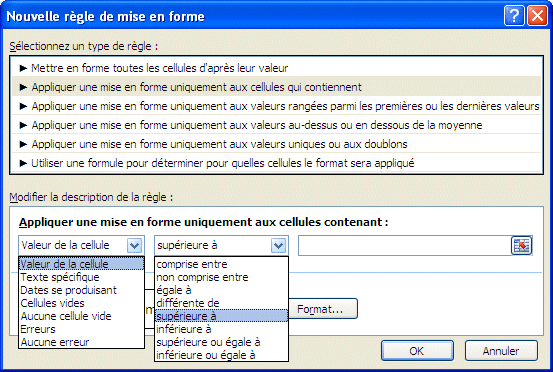The height and width of the screenshot is (372, 553).
Task: Confirm with the OK button
Action: [x=417, y=350]
